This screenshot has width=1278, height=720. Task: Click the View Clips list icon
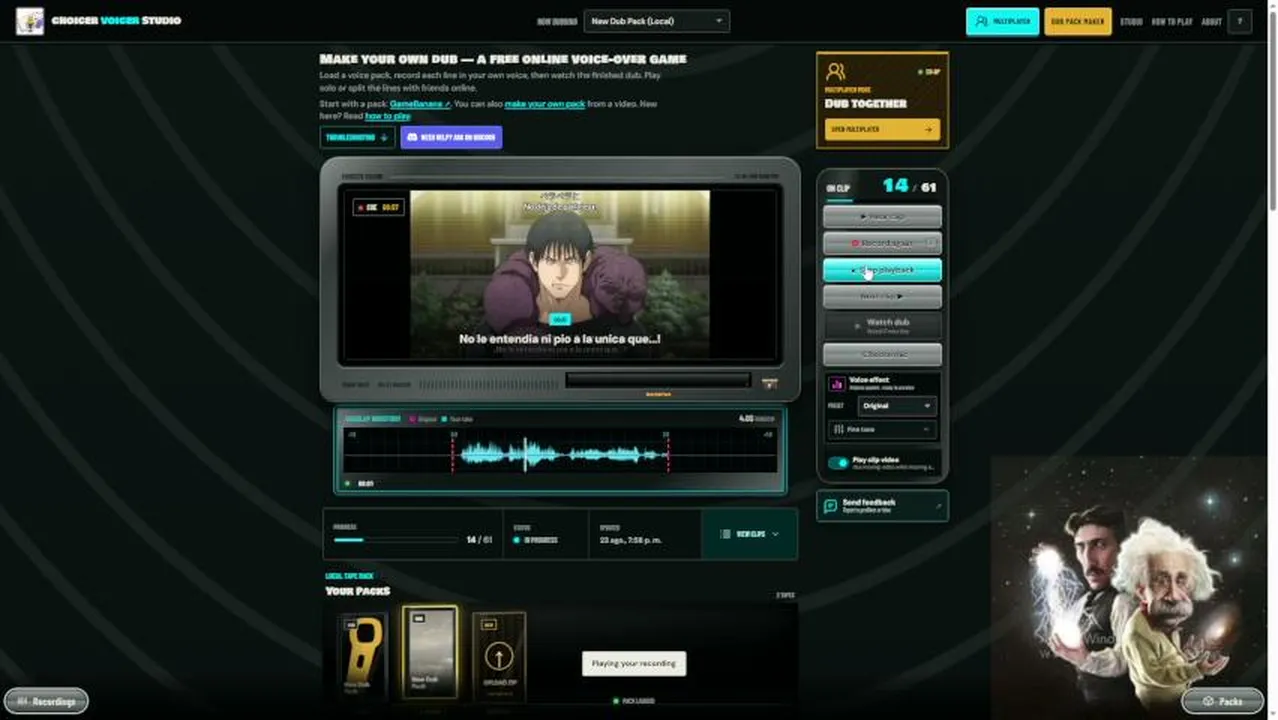point(726,534)
